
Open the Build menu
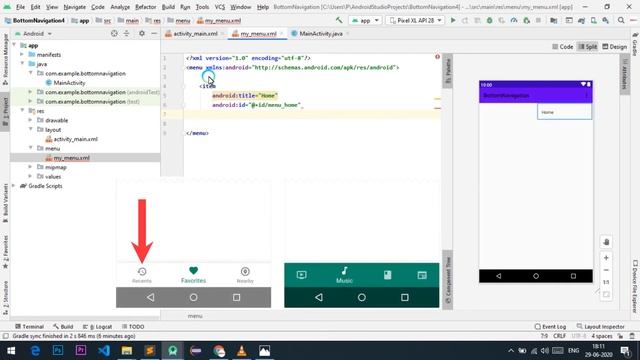pyautogui.click(x=168, y=7)
